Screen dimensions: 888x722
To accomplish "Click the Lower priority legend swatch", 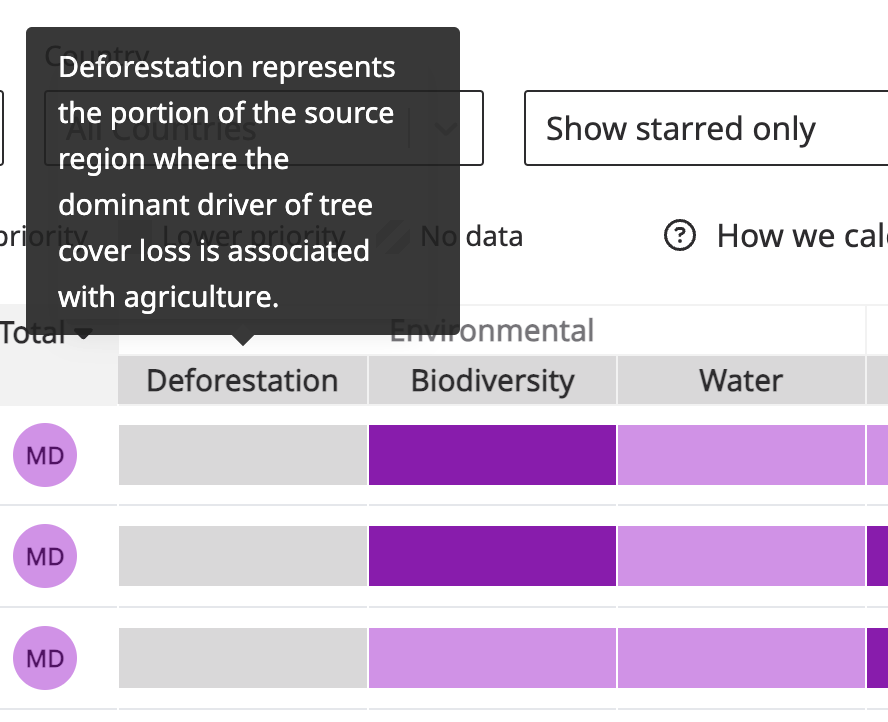I will pos(135,236).
